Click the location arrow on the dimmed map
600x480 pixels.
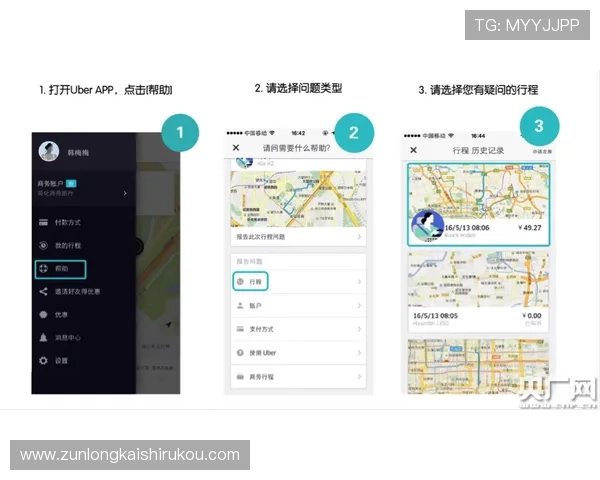pyautogui.click(x=168, y=325)
